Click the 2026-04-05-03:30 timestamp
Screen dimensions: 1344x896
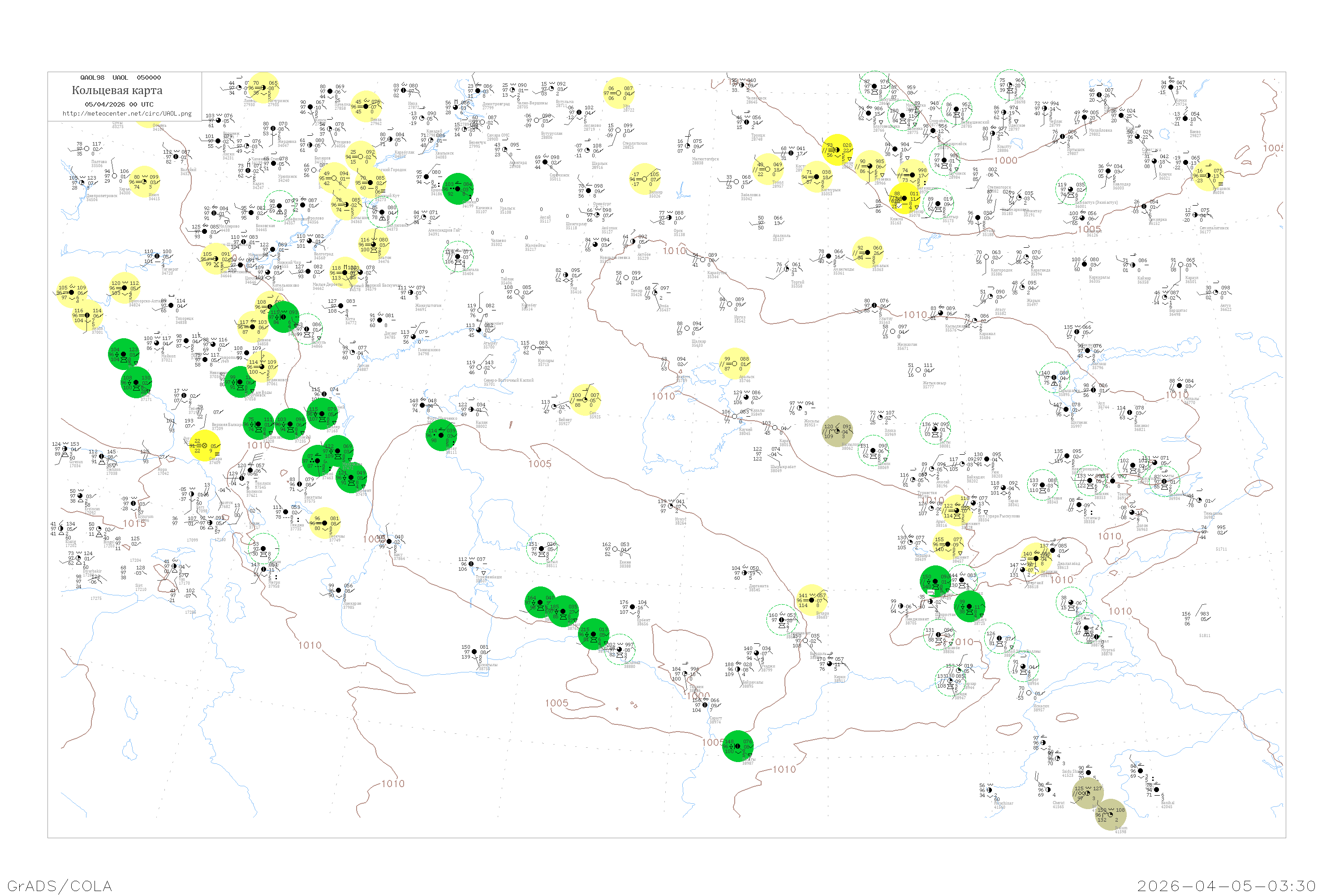coord(1226,885)
